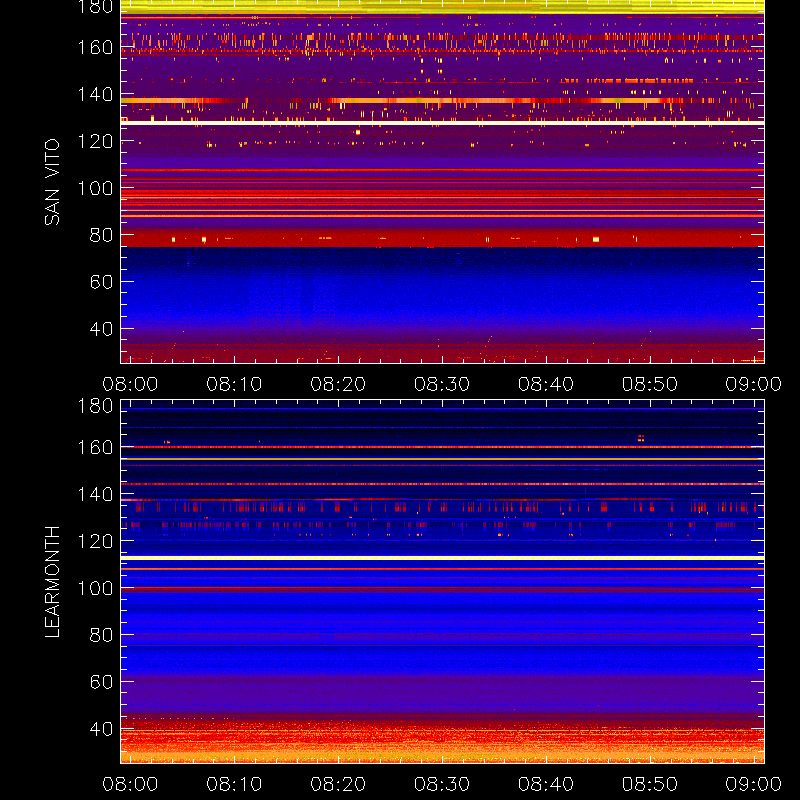Screen dimensions: 800x800
Task: Pick the 60 frequency label on San Vito plot
Action: 101,282
